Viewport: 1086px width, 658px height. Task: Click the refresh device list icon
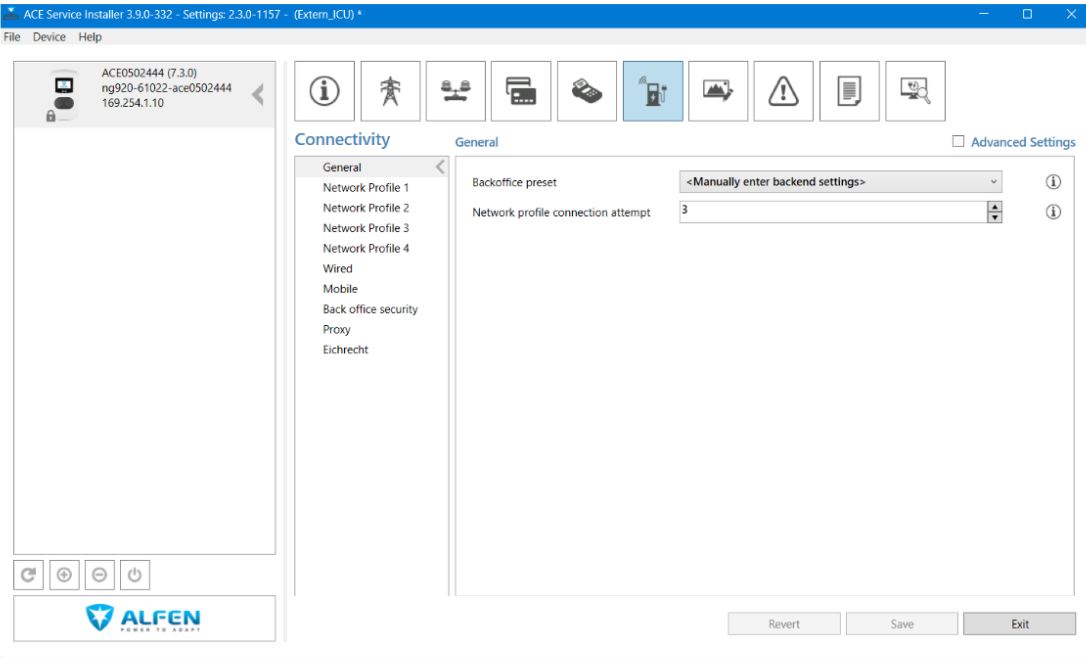(x=29, y=576)
